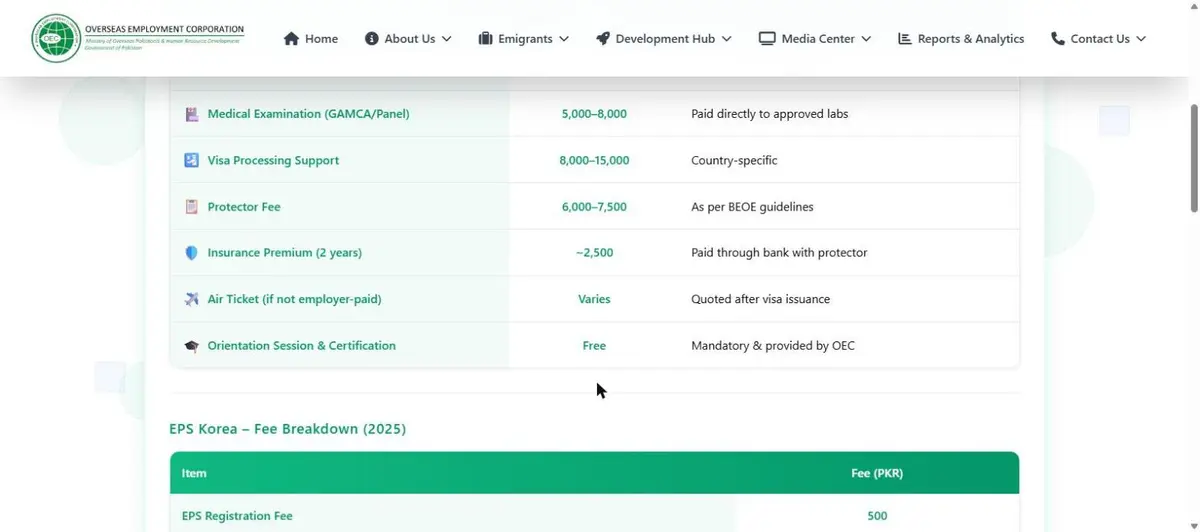Expand the Contact Us dropdown chevron
The width and height of the screenshot is (1200, 532).
pyautogui.click(x=1141, y=39)
